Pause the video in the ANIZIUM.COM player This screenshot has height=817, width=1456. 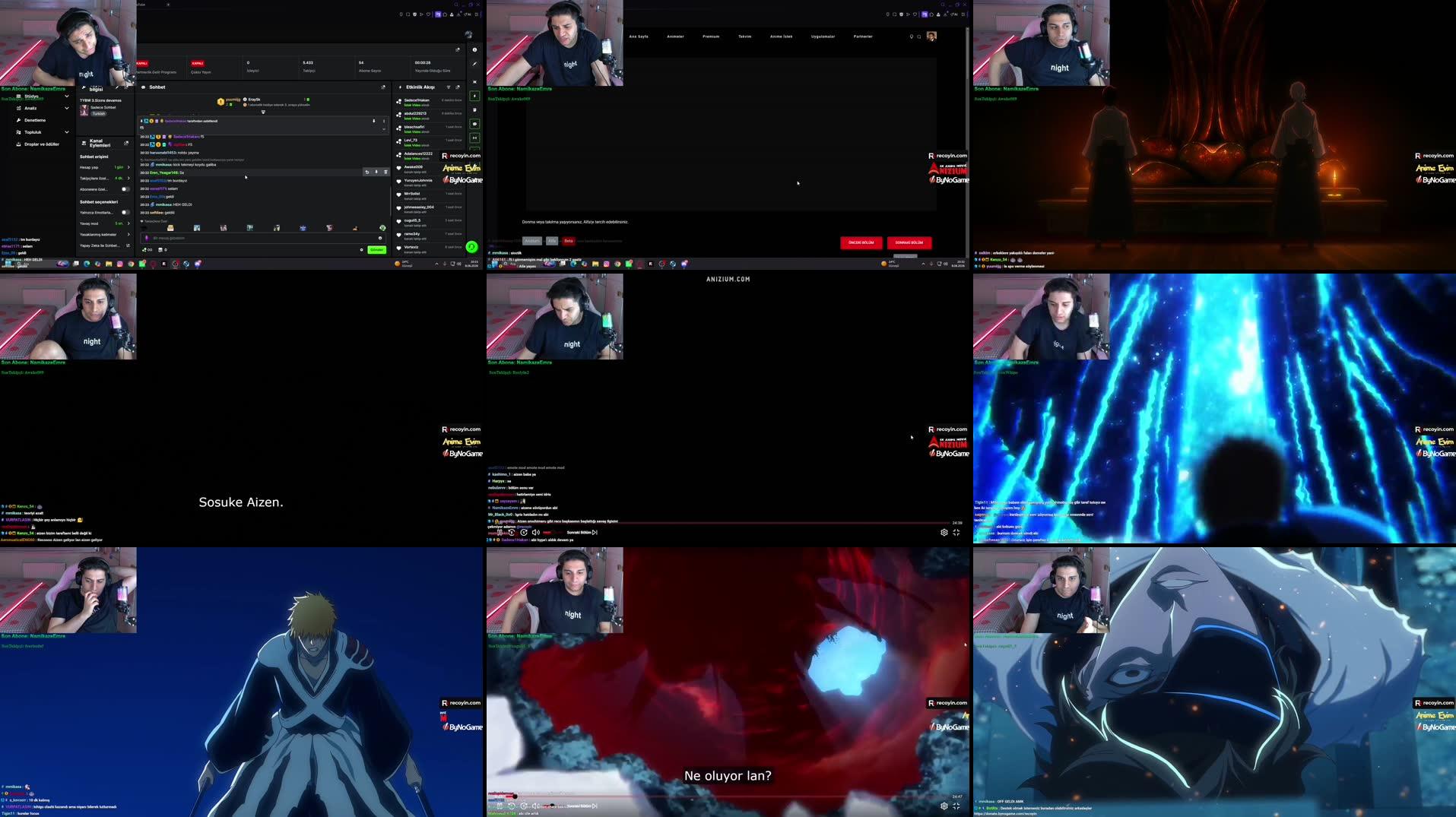(x=500, y=532)
